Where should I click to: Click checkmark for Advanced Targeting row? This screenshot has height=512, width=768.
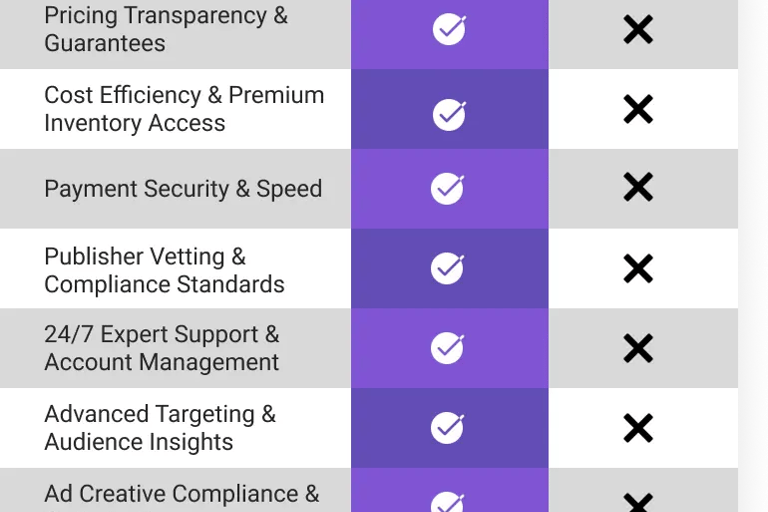448,428
